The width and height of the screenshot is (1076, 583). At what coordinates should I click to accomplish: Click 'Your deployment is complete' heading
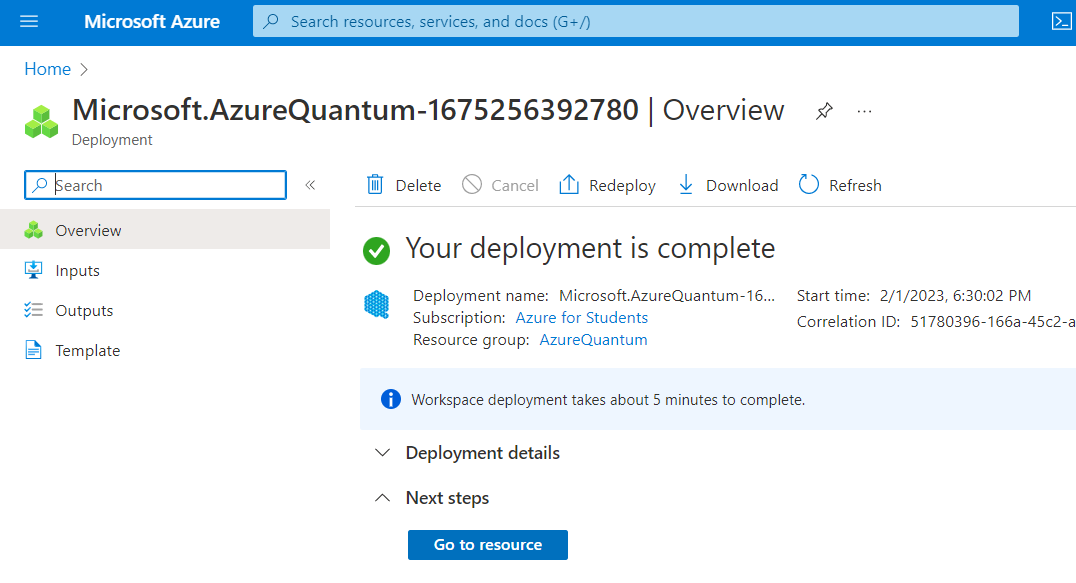(590, 248)
